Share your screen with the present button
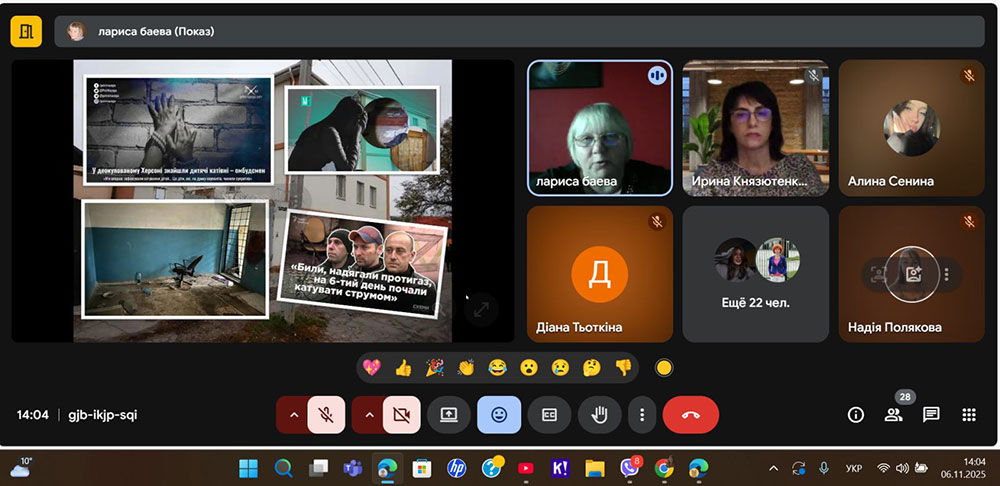The width and height of the screenshot is (1000, 486). click(449, 414)
